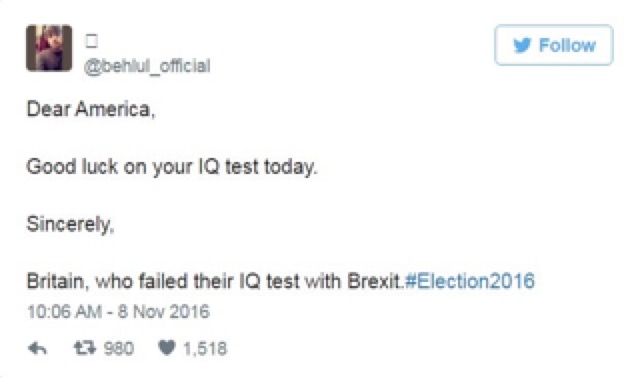Screen dimensions: 638x378
Task: Click the 'Good luck on your IQ test today' line
Action: tap(171, 167)
